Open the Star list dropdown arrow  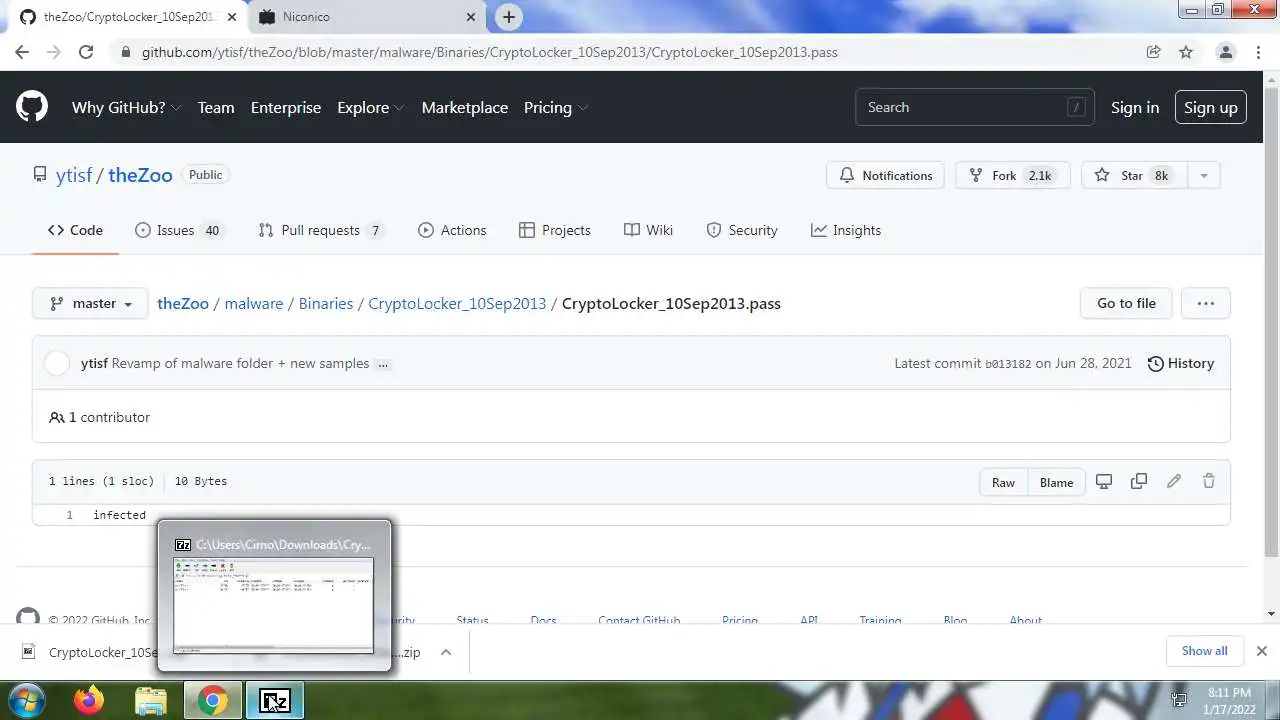1204,175
